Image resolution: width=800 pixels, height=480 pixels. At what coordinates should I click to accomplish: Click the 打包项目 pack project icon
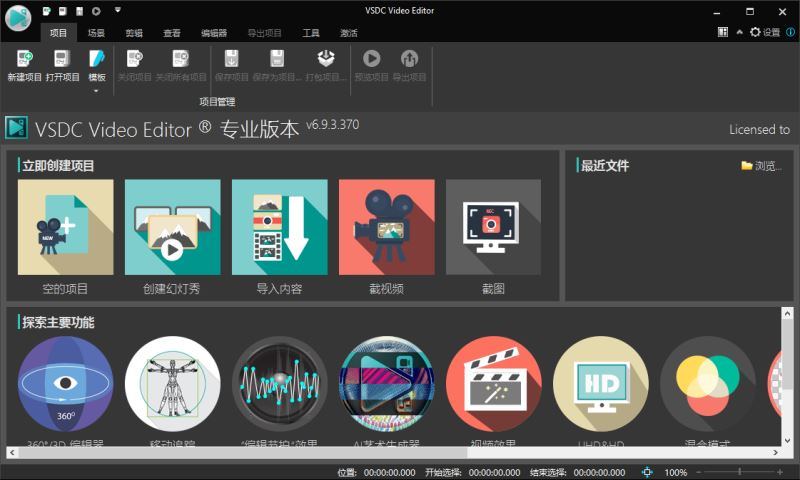pyautogui.click(x=326, y=59)
